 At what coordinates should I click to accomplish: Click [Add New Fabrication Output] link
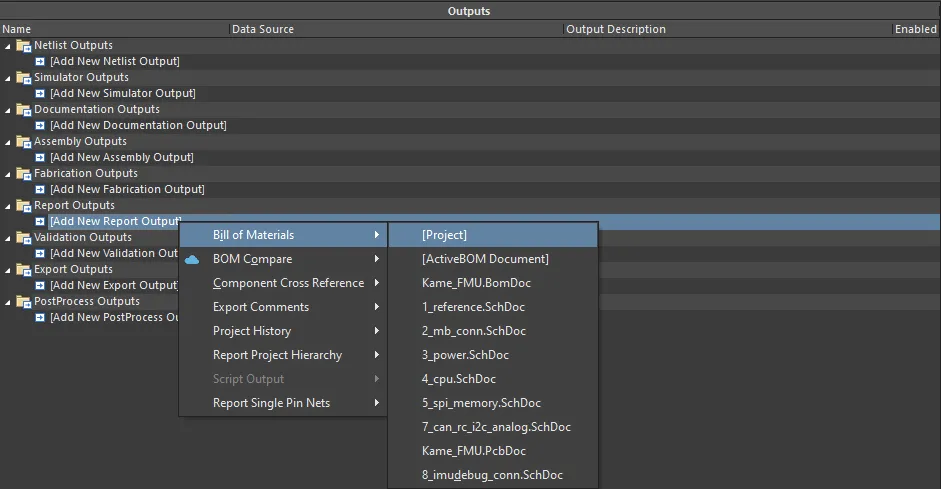127,189
